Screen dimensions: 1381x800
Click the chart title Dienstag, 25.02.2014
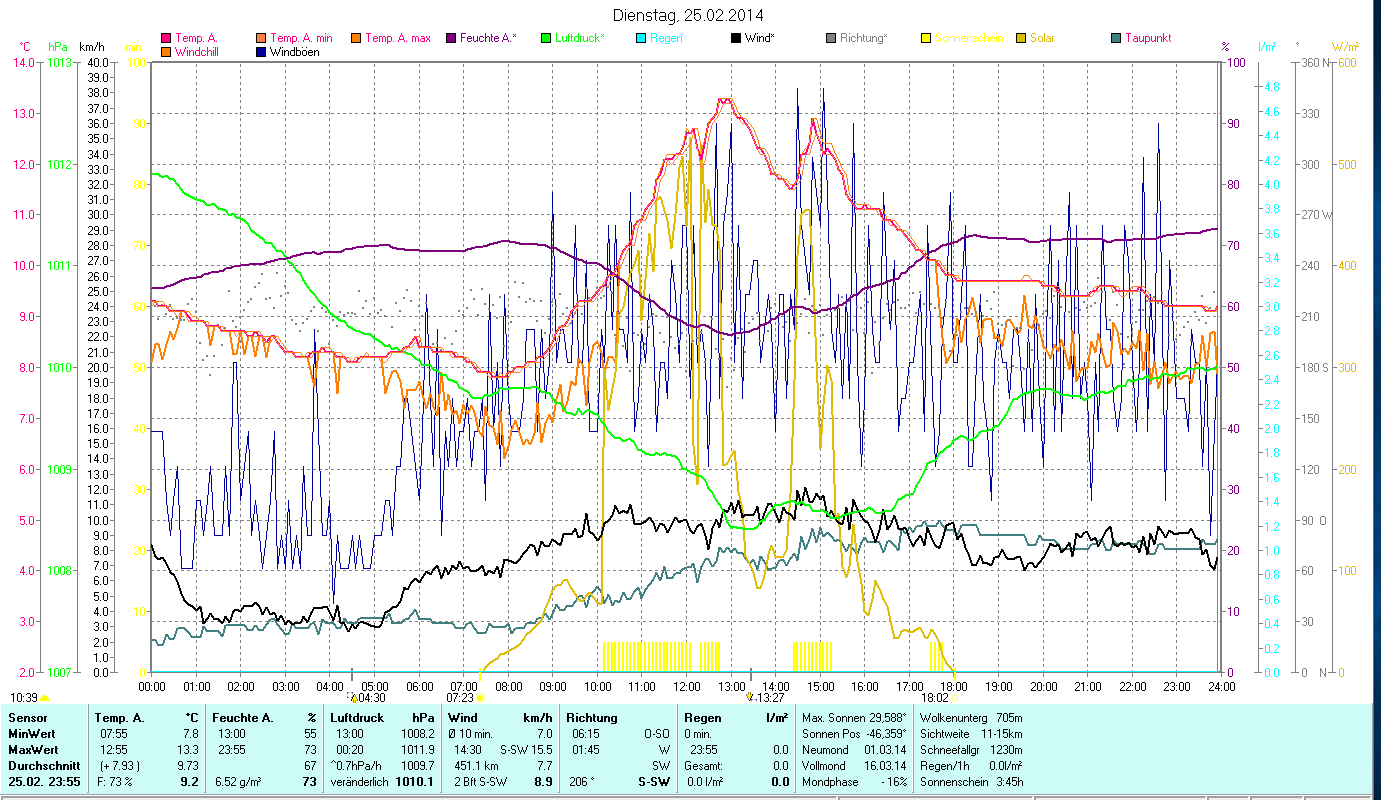(x=689, y=16)
